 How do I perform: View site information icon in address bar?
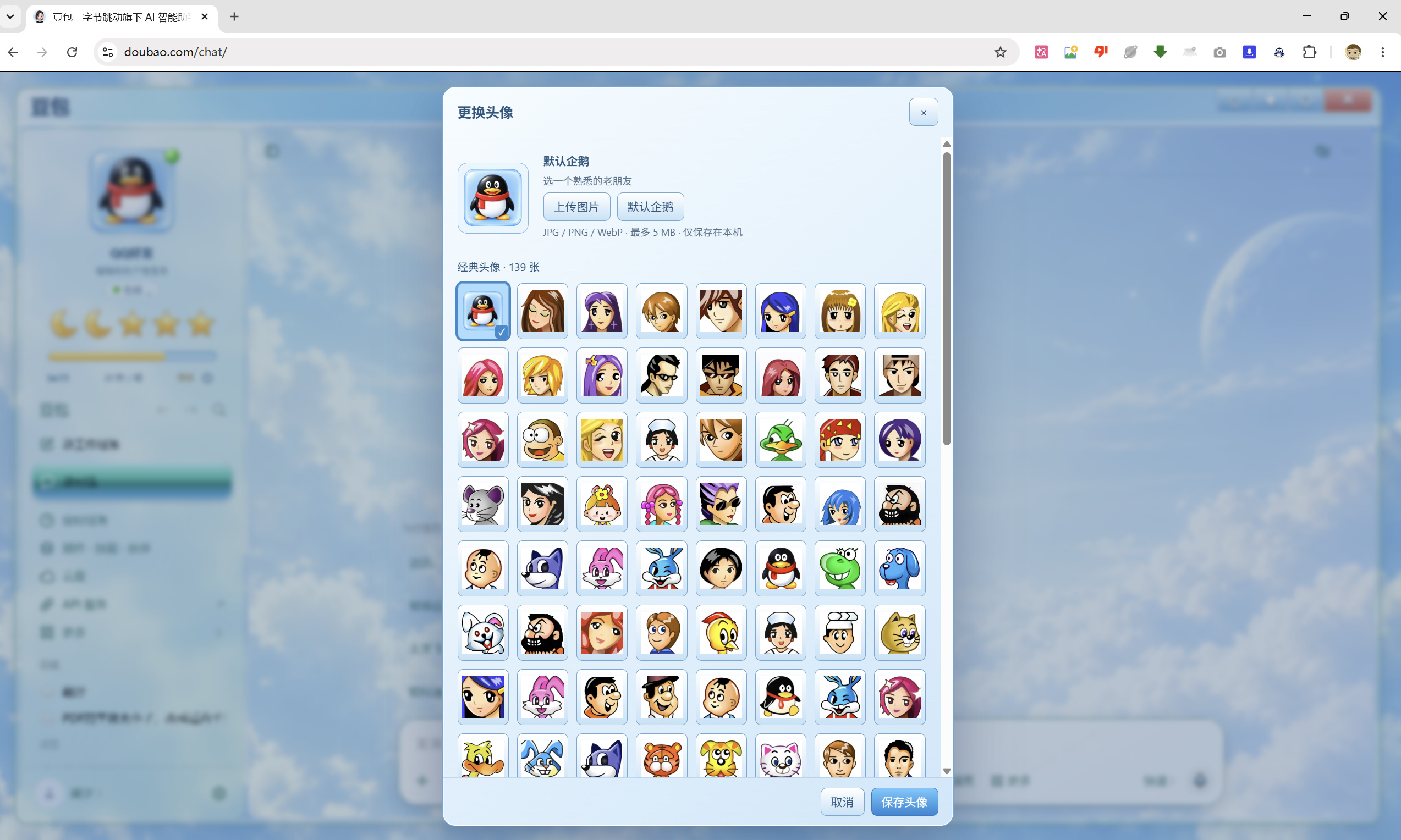tap(108, 52)
